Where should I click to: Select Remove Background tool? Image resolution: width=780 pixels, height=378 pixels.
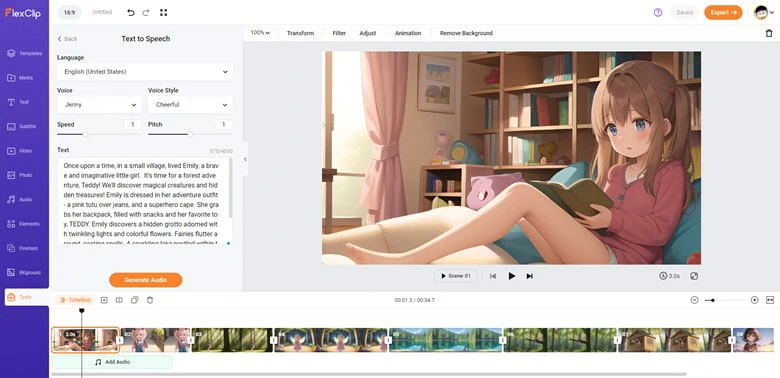(x=466, y=33)
